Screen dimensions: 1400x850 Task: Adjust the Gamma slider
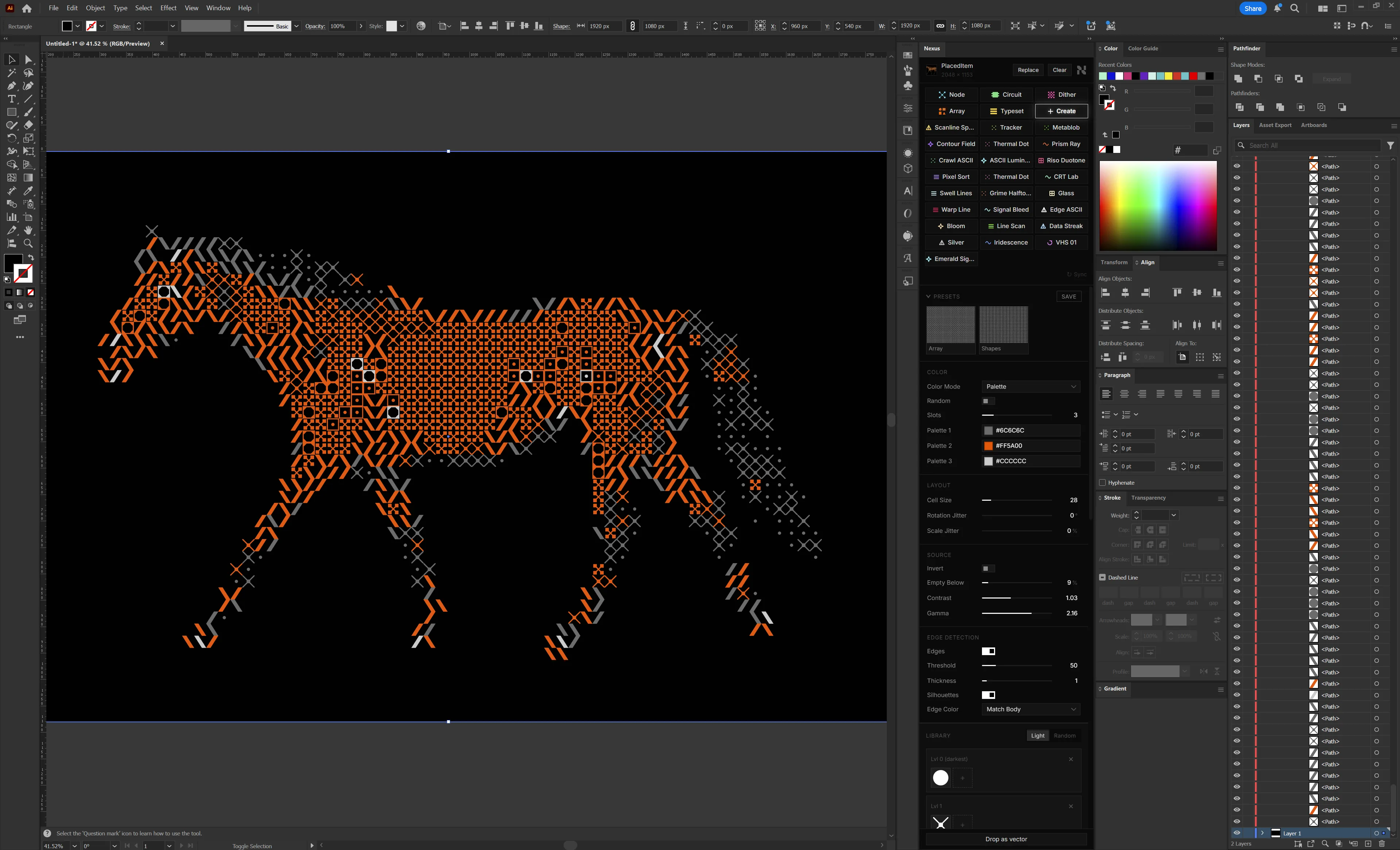pyautogui.click(x=1017, y=614)
